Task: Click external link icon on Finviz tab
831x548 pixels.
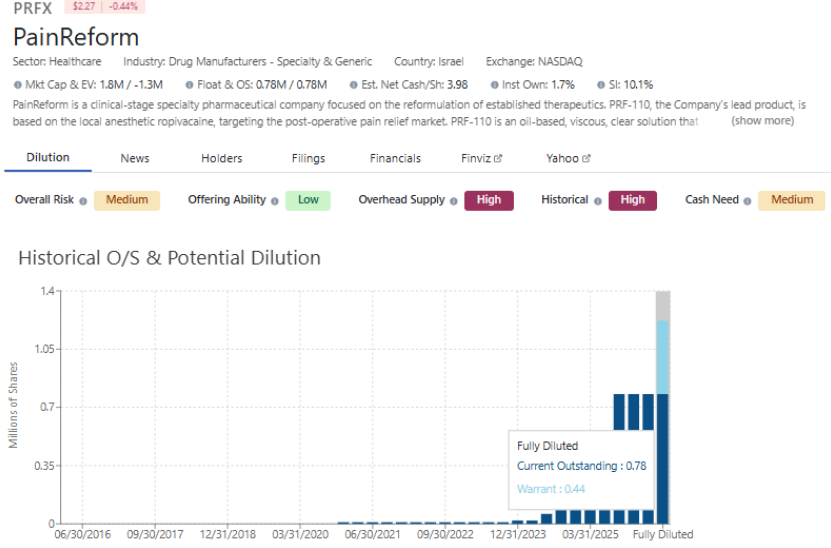Action: coord(498,158)
